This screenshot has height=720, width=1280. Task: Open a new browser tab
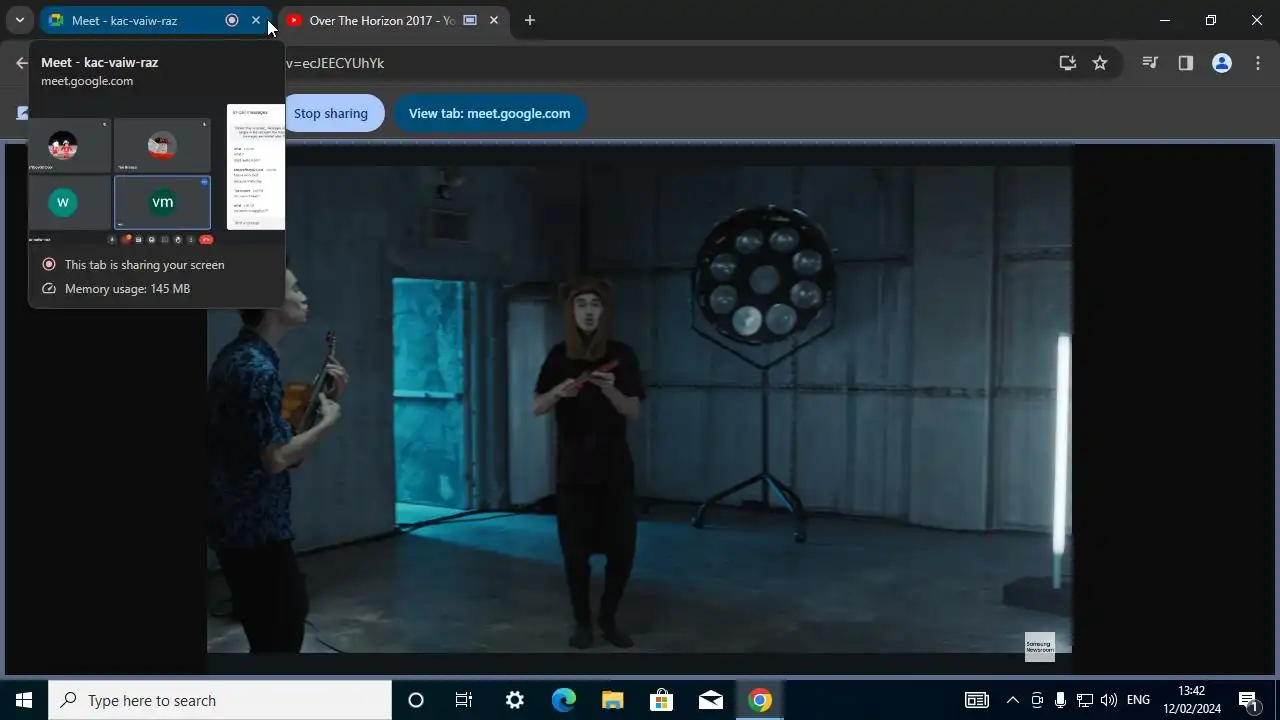530,20
